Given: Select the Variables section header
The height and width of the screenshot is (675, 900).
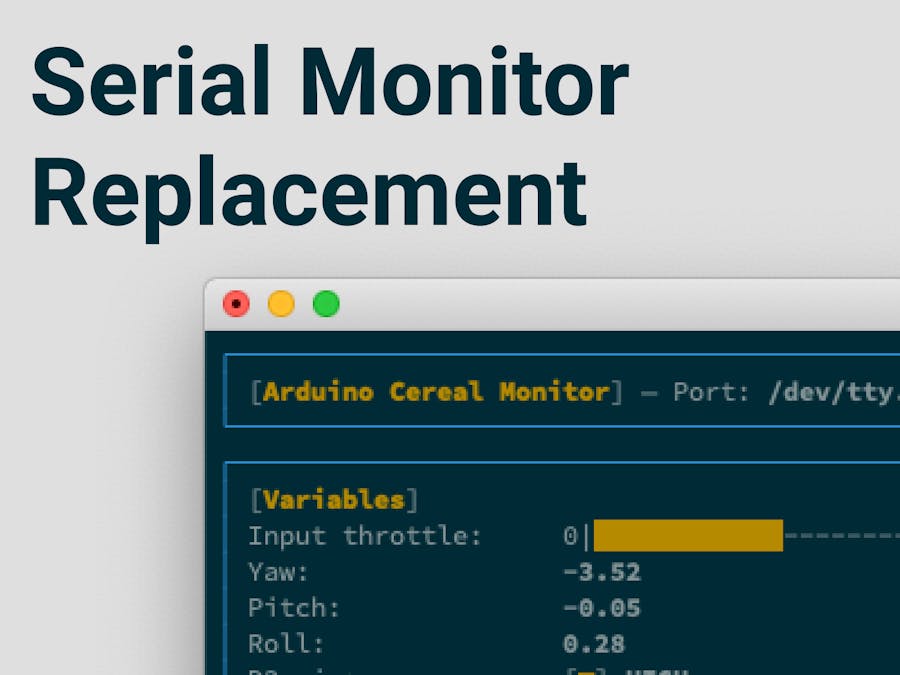Looking at the screenshot, I should 334,499.
